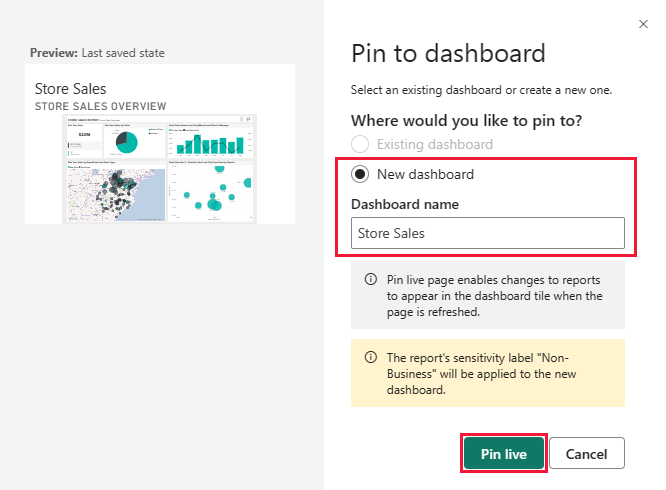Cancel pinning to the dashboard
The image size is (666, 490).
(x=586, y=453)
